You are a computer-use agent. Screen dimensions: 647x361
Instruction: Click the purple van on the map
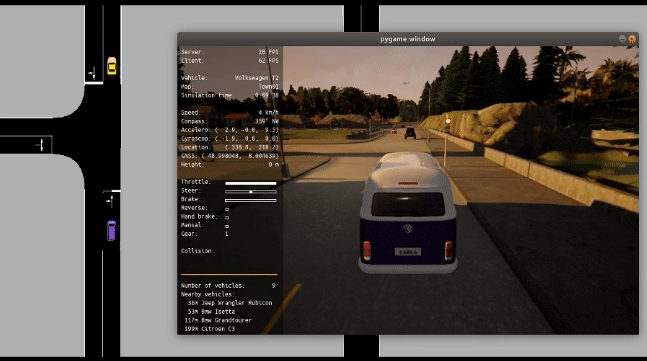click(111, 231)
